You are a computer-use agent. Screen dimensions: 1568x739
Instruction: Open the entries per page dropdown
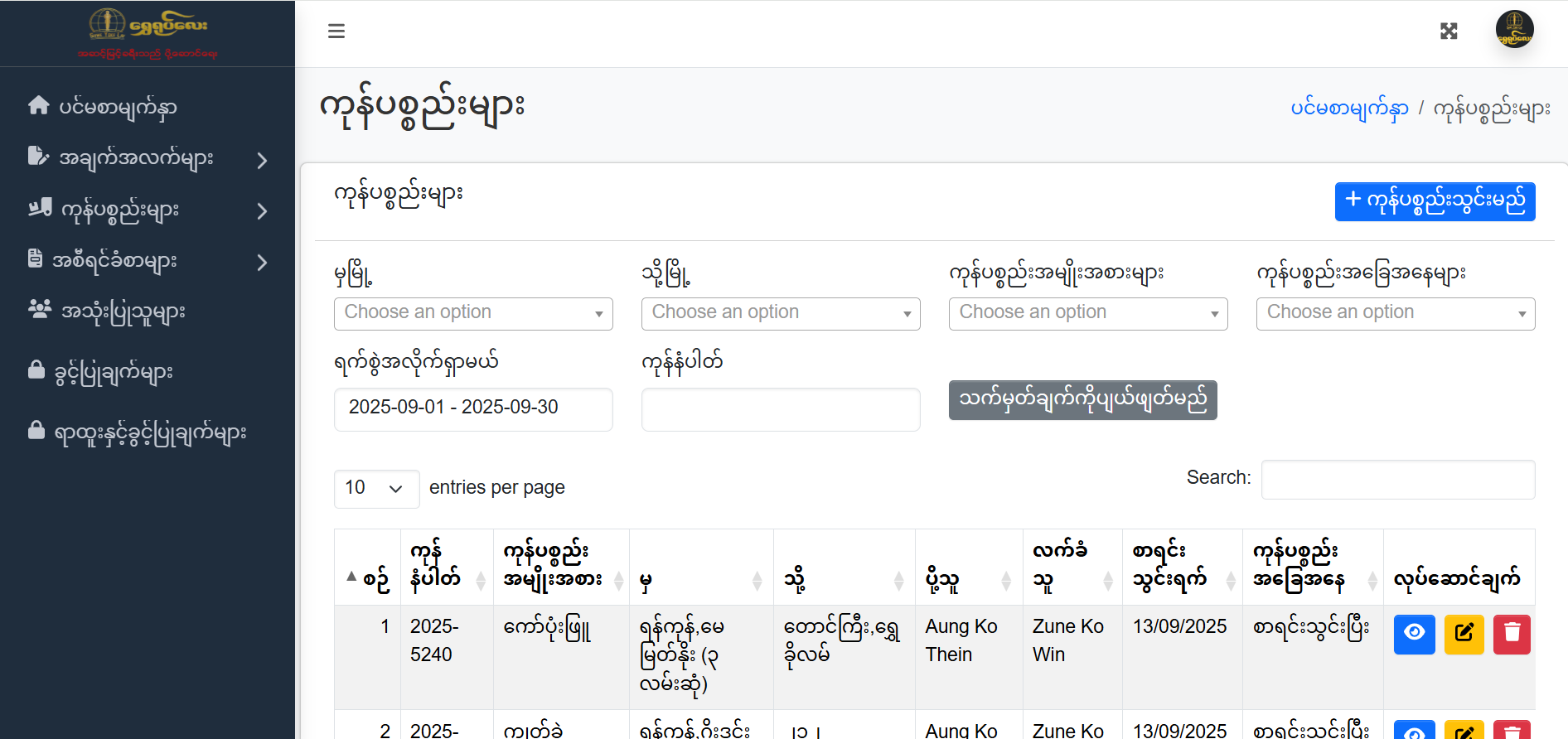click(375, 488)
